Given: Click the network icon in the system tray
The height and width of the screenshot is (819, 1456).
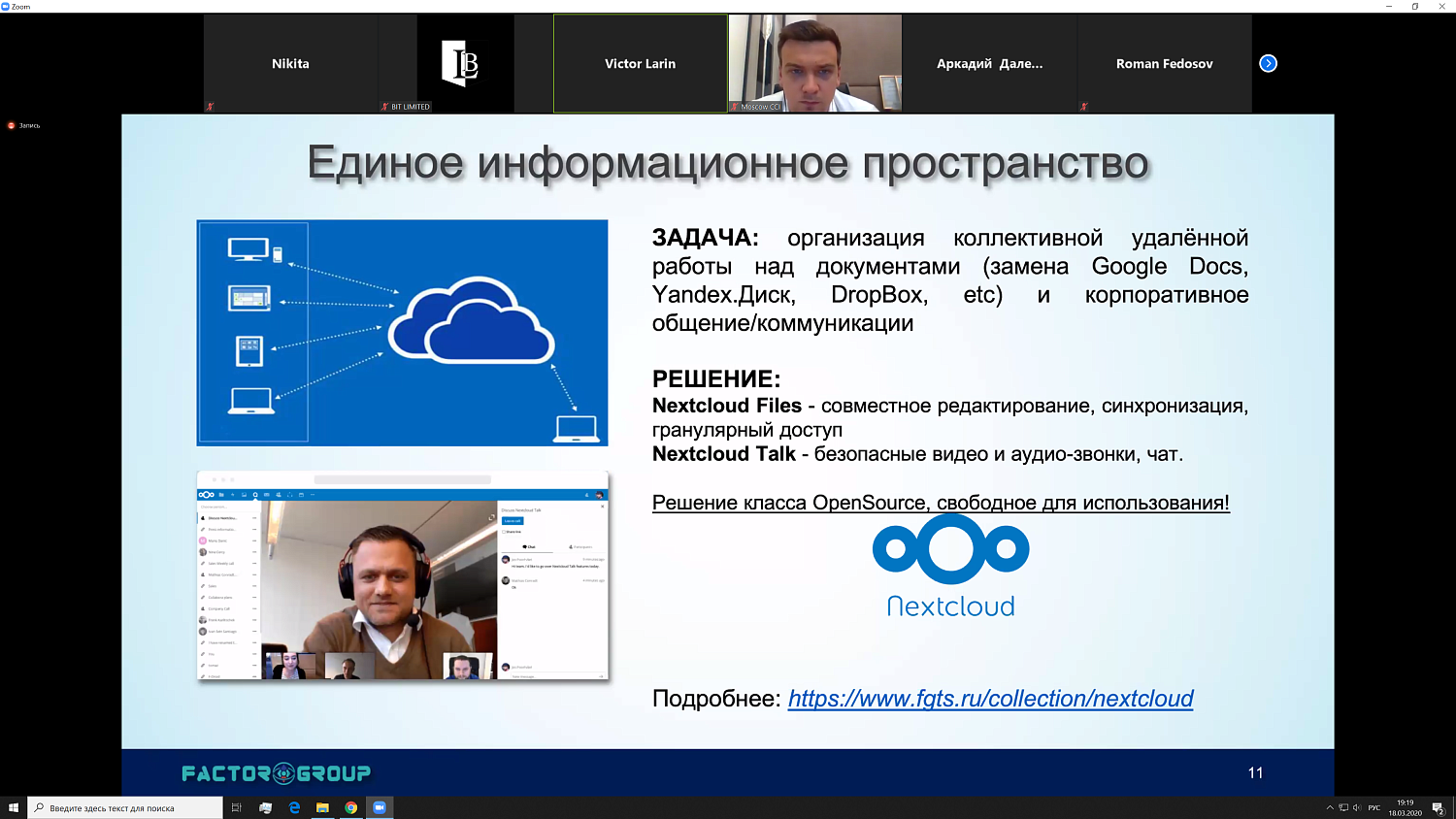Looking at the screenshot, I should pos(1343,807).
